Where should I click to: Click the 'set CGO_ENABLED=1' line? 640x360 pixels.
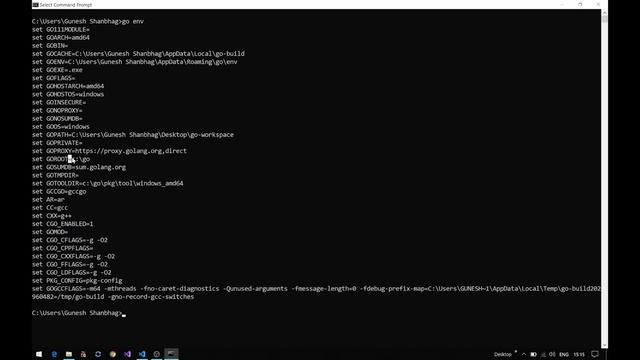62,224
